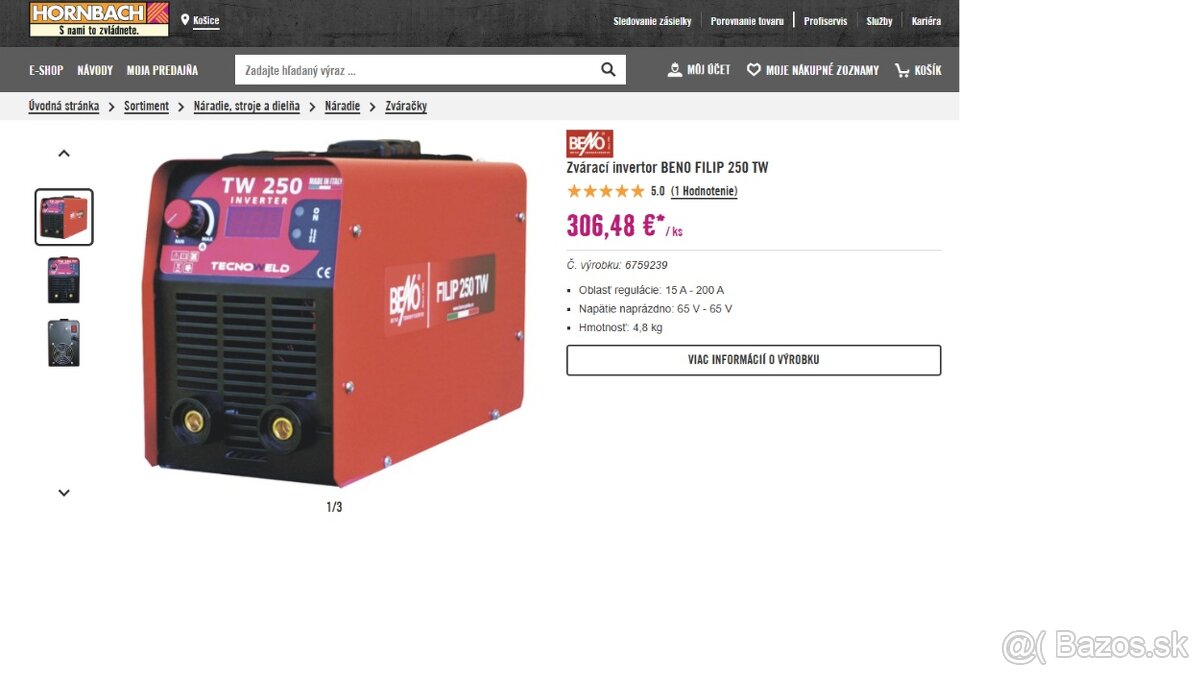Screen dimensions: 1200x675
Task: Open the MOJA PREDAJŇA menu
Action: coord(162,70)
